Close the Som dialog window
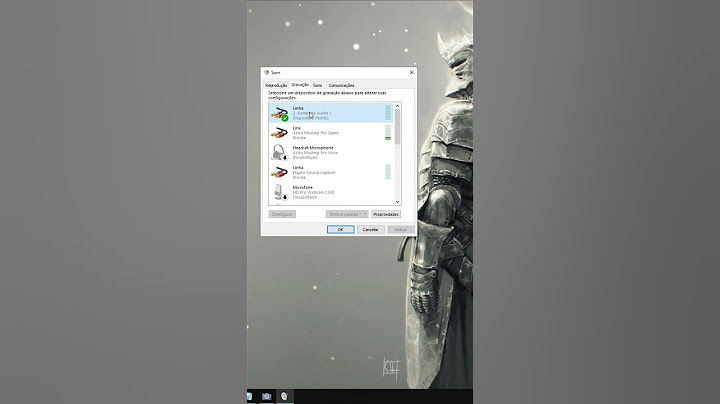This screenshot has height=404, width=720. coord(411,72)
